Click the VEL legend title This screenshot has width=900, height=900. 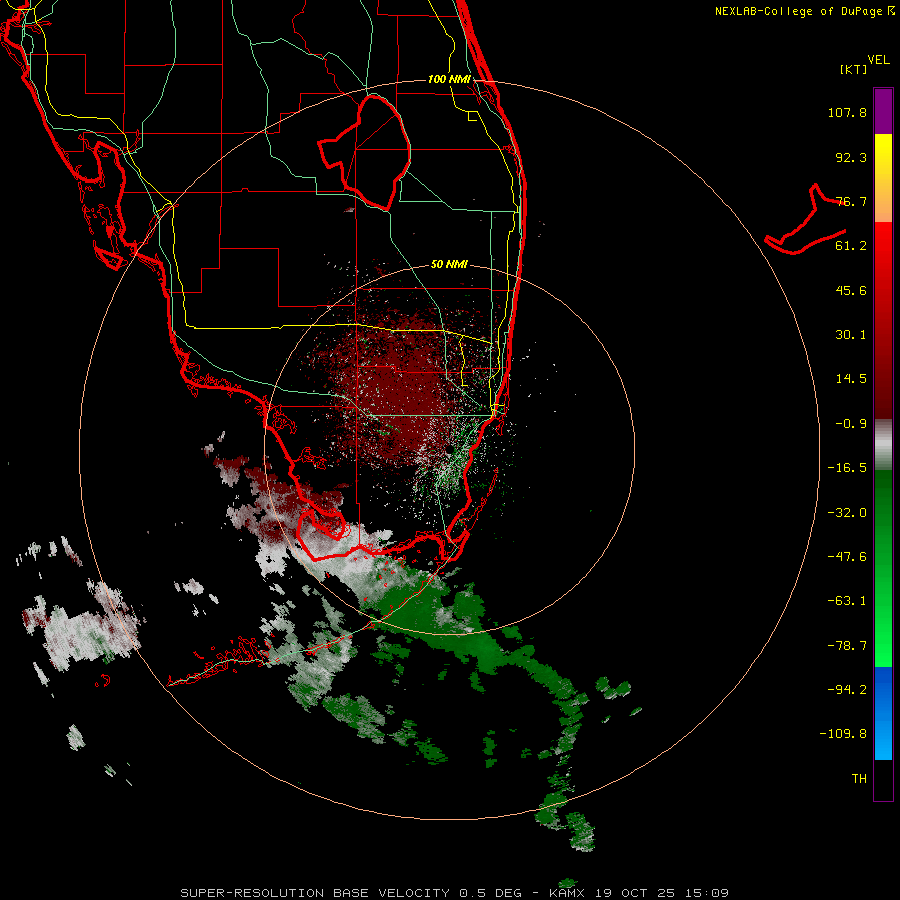pos(878,60)
